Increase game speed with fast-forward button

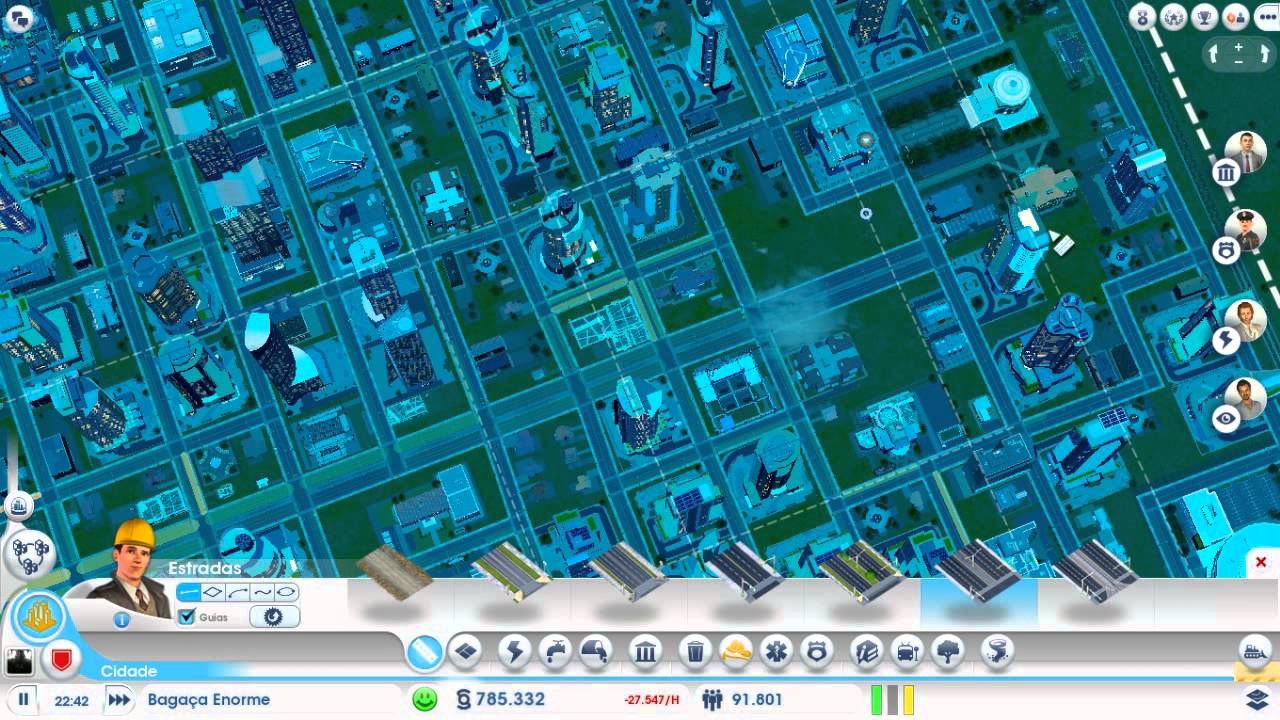tap(118, 700)
